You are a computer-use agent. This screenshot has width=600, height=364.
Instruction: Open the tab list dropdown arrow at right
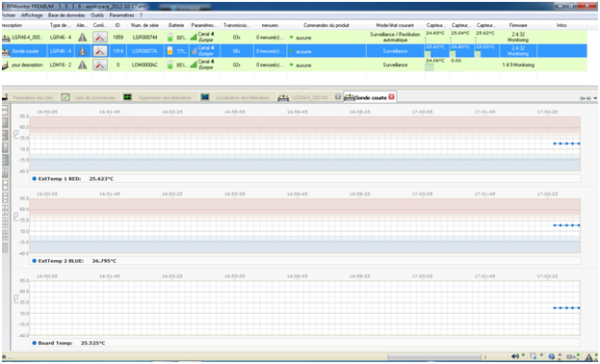point(595,98)
